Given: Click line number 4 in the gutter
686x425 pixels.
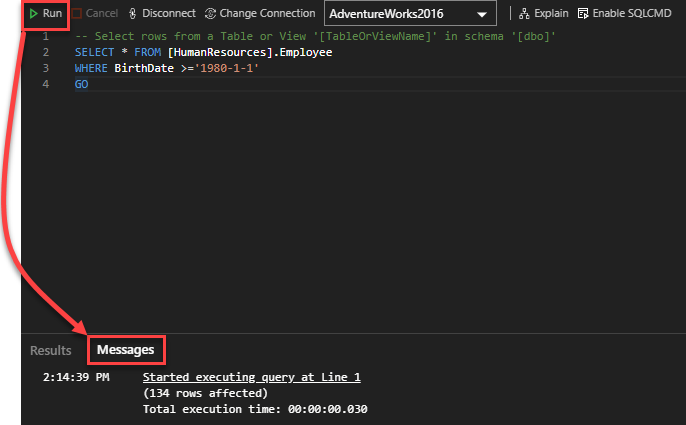Looking at the screenshot, I should click(x=46, y=84).
